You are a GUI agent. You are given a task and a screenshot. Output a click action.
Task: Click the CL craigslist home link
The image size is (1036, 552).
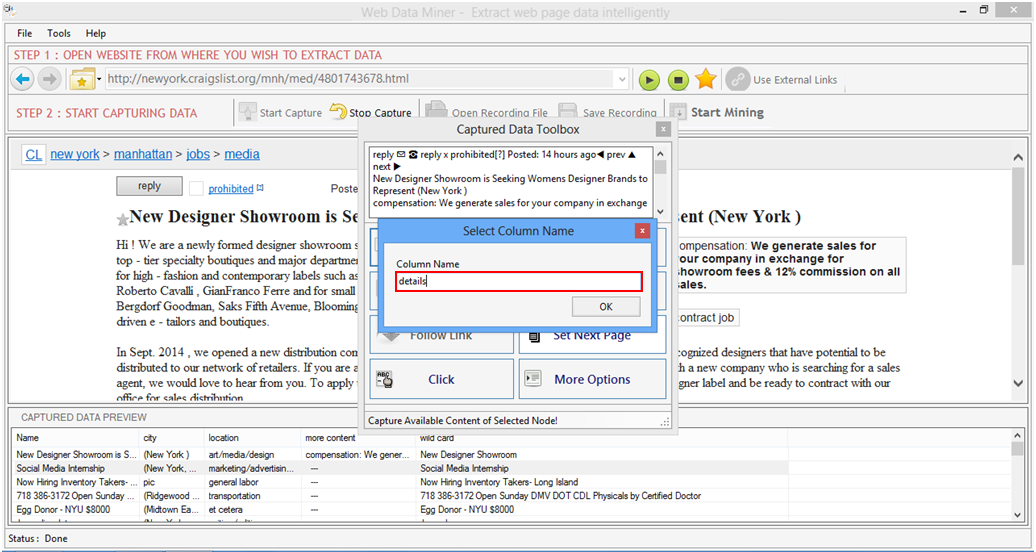point(34,155)
